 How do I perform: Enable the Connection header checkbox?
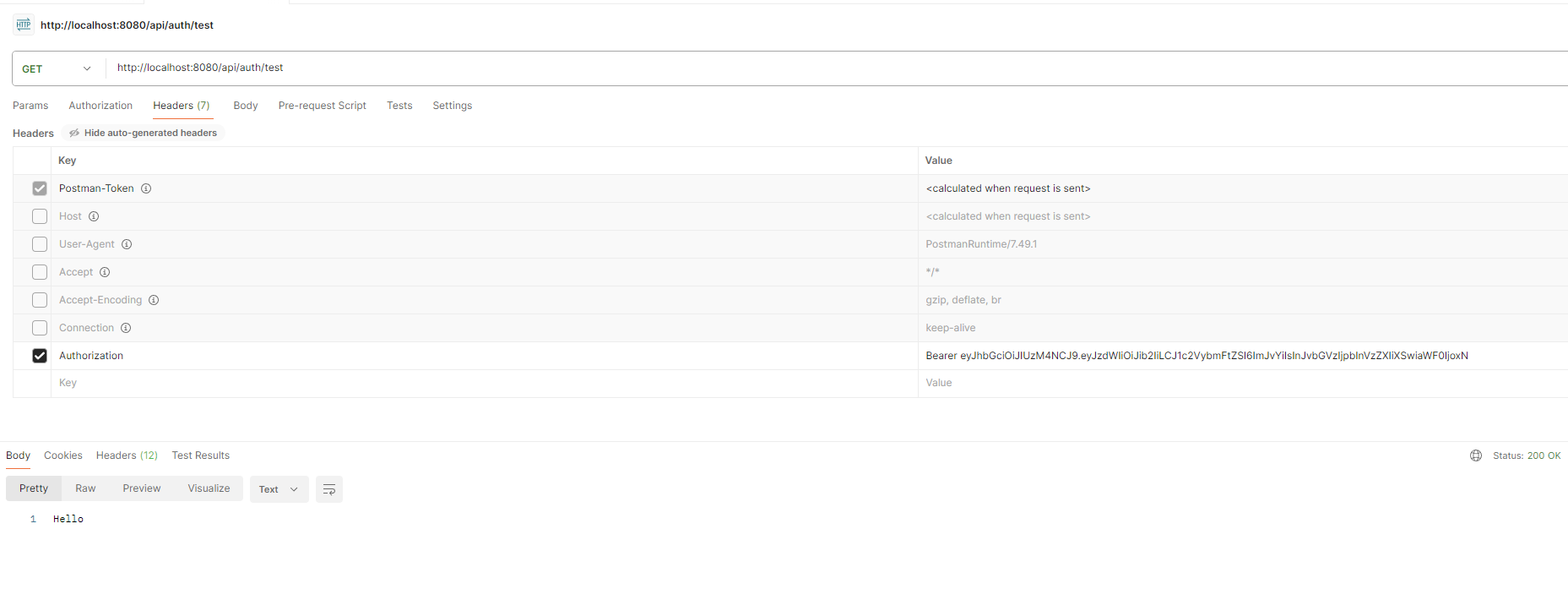point(40,328)
